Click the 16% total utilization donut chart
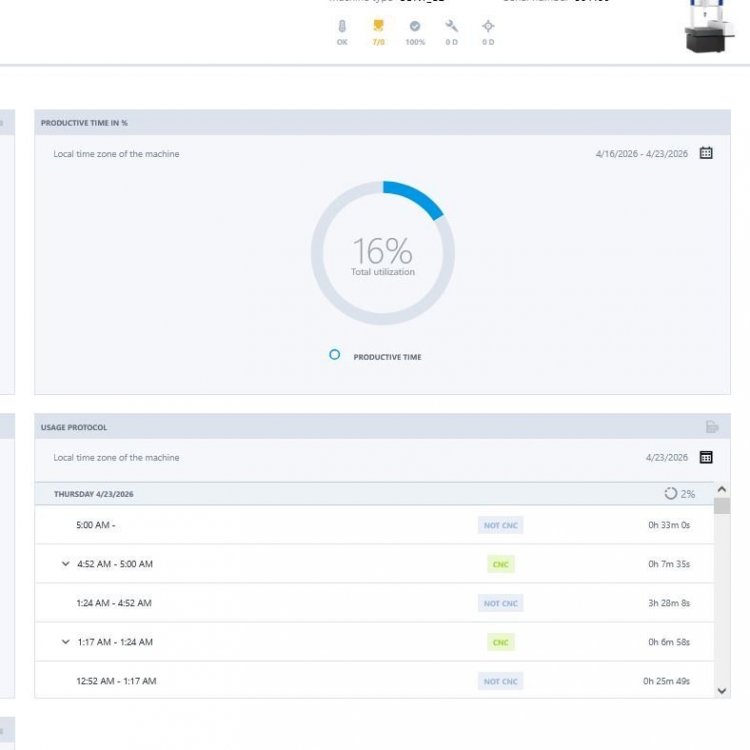The width and height of the screenshot is (750, 750). click(383, 253)
